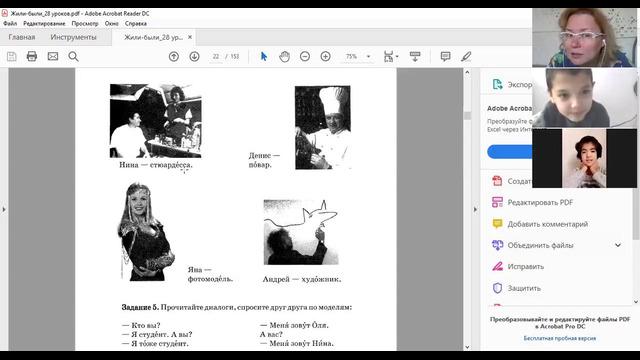The height and width of the screenshot is (360, 640).
Task: Click the document vertical scrollbar thumb
Action: pos(467,116)
